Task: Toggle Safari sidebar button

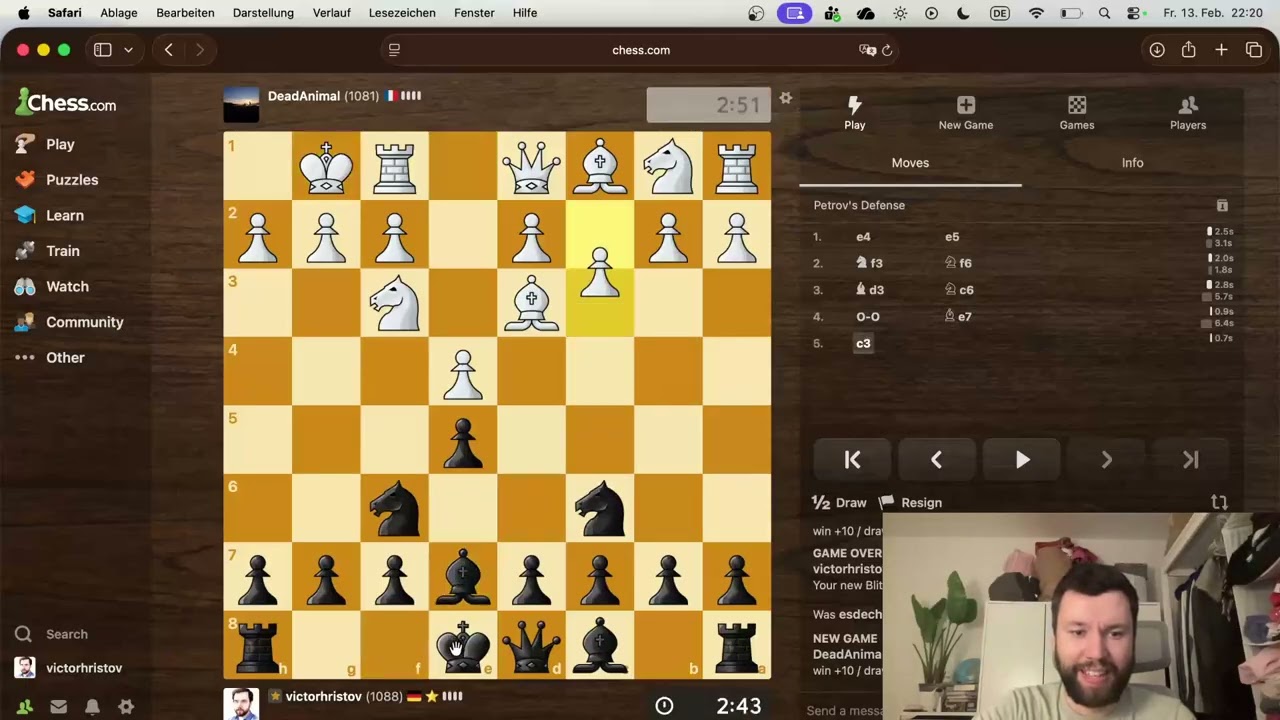Action: coord(102,50)
